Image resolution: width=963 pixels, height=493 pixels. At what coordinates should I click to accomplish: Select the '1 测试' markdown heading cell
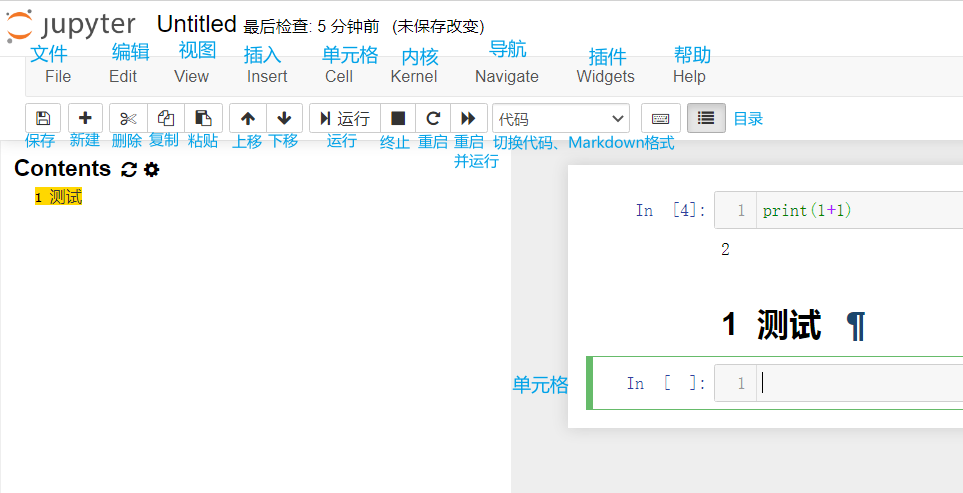(771, 324)
